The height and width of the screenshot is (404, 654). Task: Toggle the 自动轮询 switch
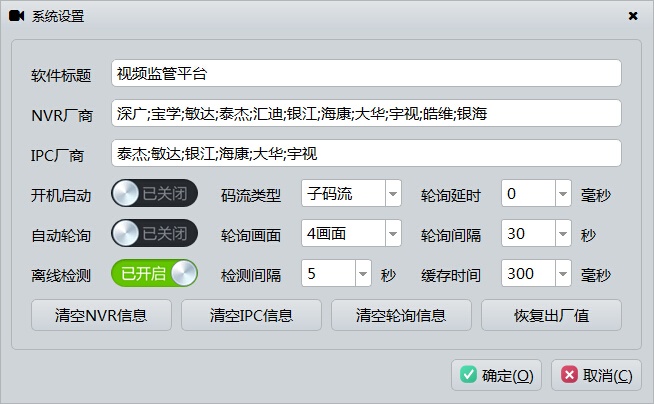coord(154,233)
